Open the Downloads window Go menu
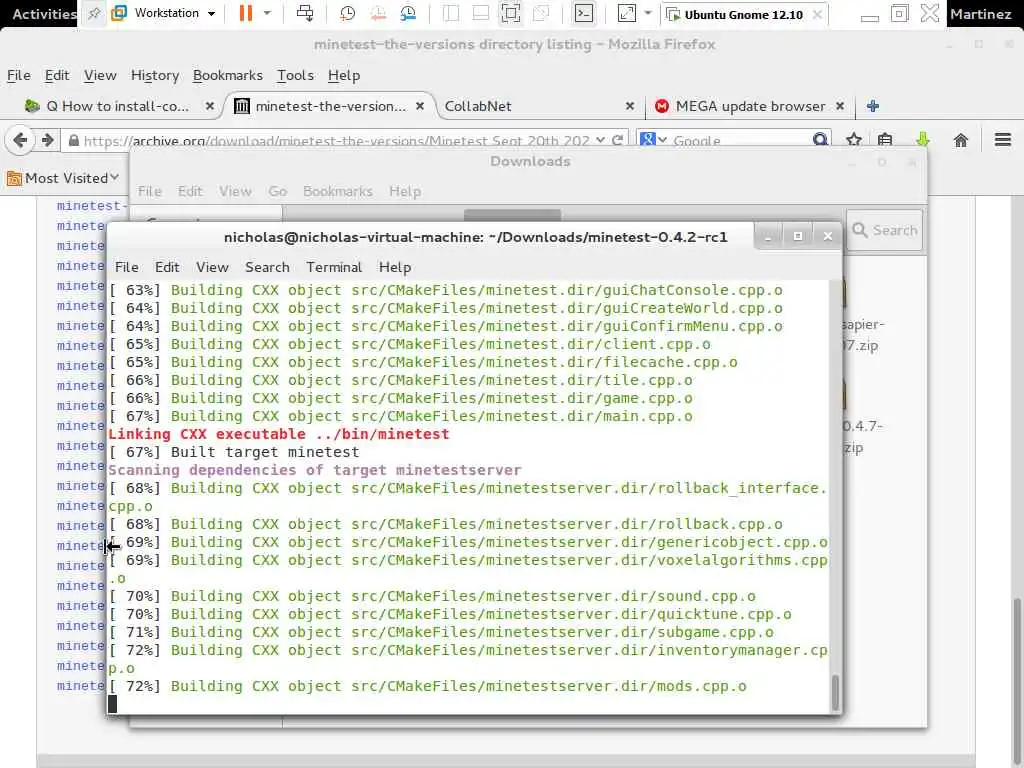 (x=278, y=191)
